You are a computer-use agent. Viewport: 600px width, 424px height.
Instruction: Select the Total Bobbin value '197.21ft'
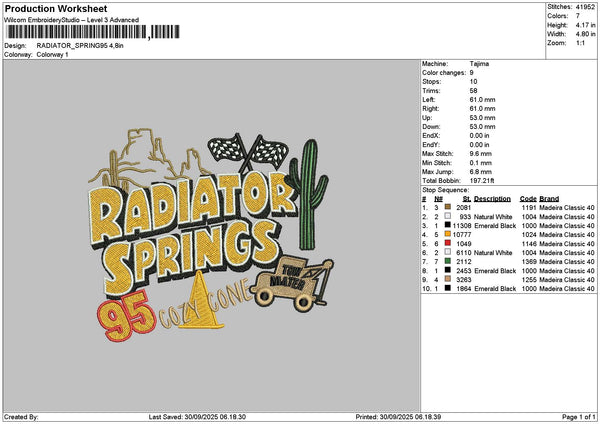[x=482, y=181]
